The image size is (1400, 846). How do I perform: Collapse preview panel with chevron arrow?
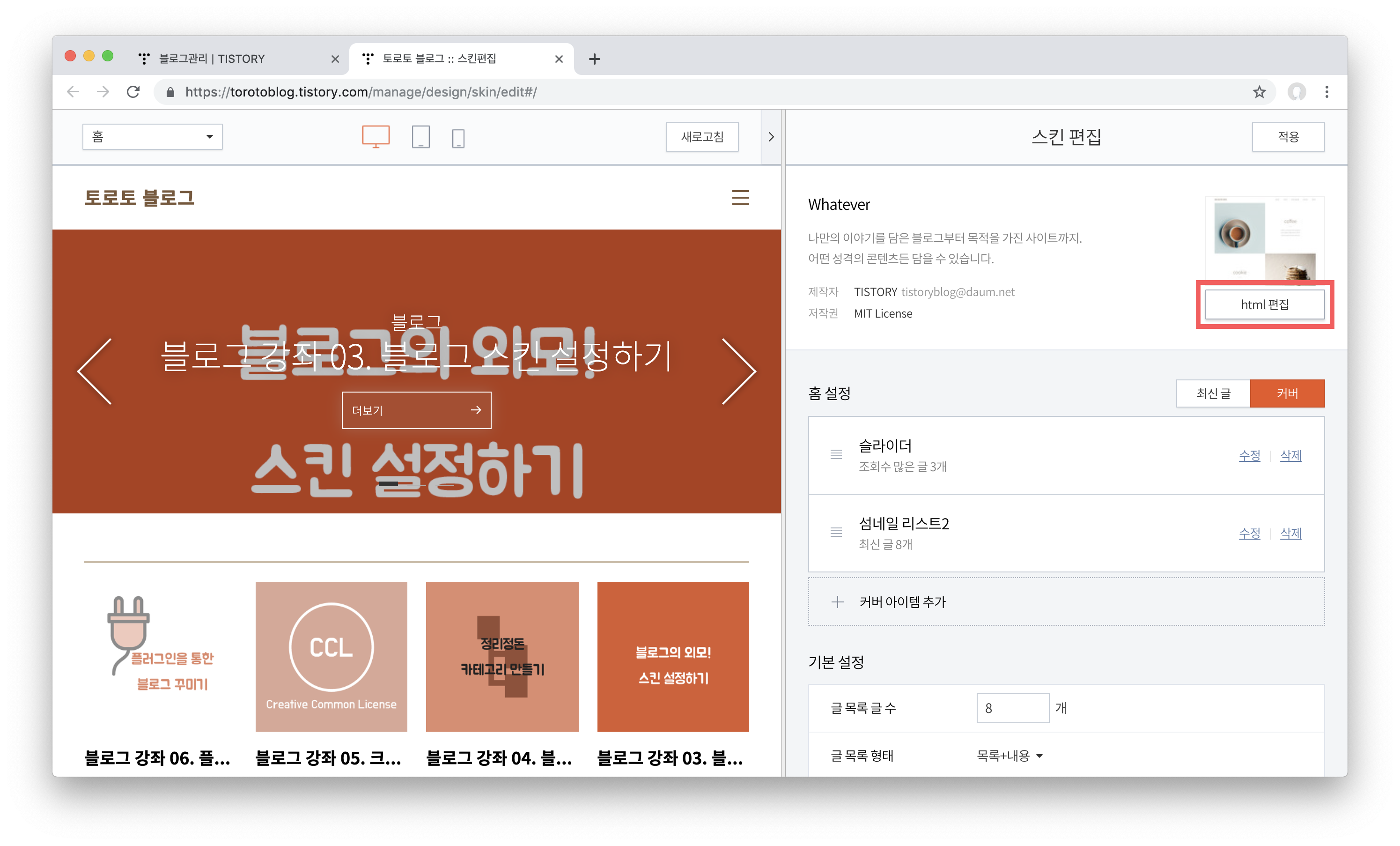tap(771, 137)
